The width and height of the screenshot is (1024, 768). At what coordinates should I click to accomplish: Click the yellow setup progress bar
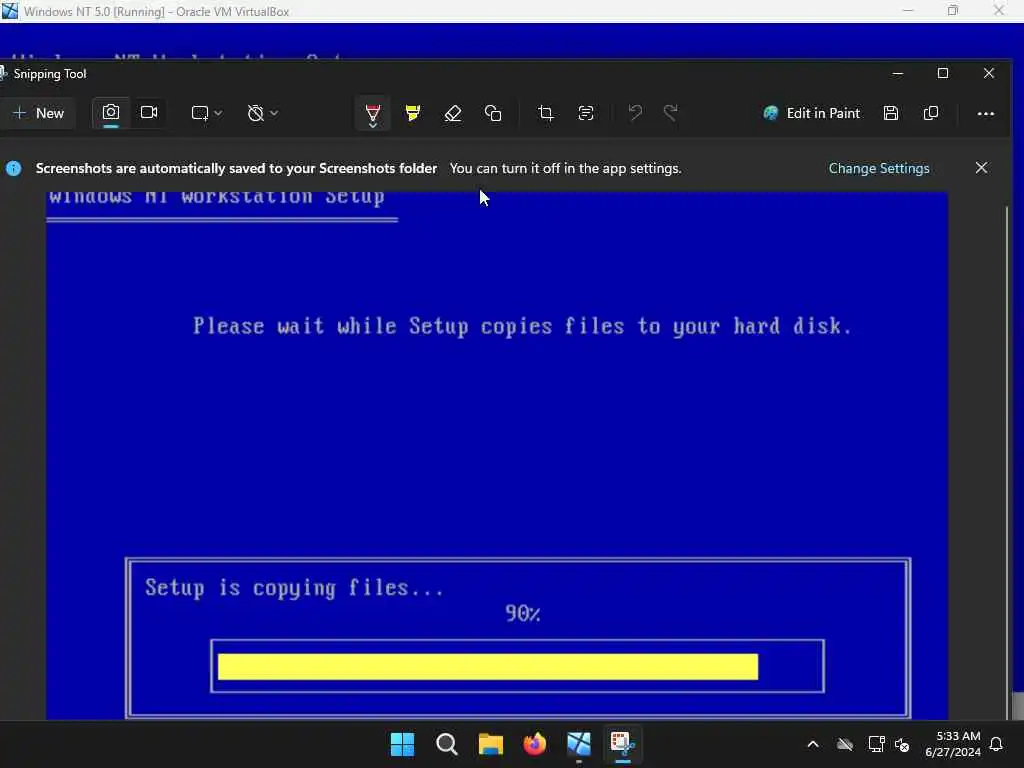click(488, 667)
